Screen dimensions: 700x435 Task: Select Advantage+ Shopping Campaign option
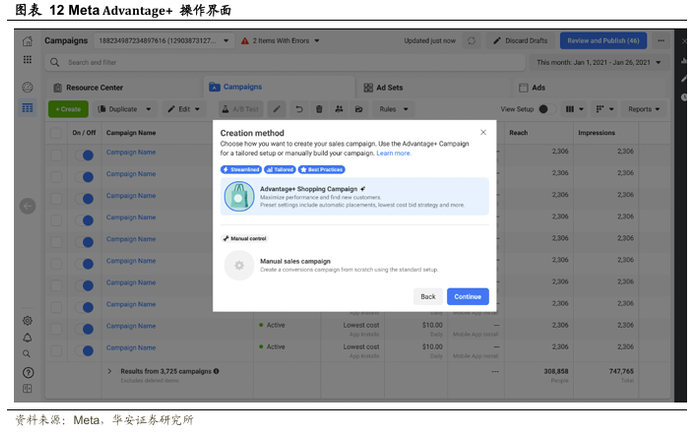(x=354, y=197)
